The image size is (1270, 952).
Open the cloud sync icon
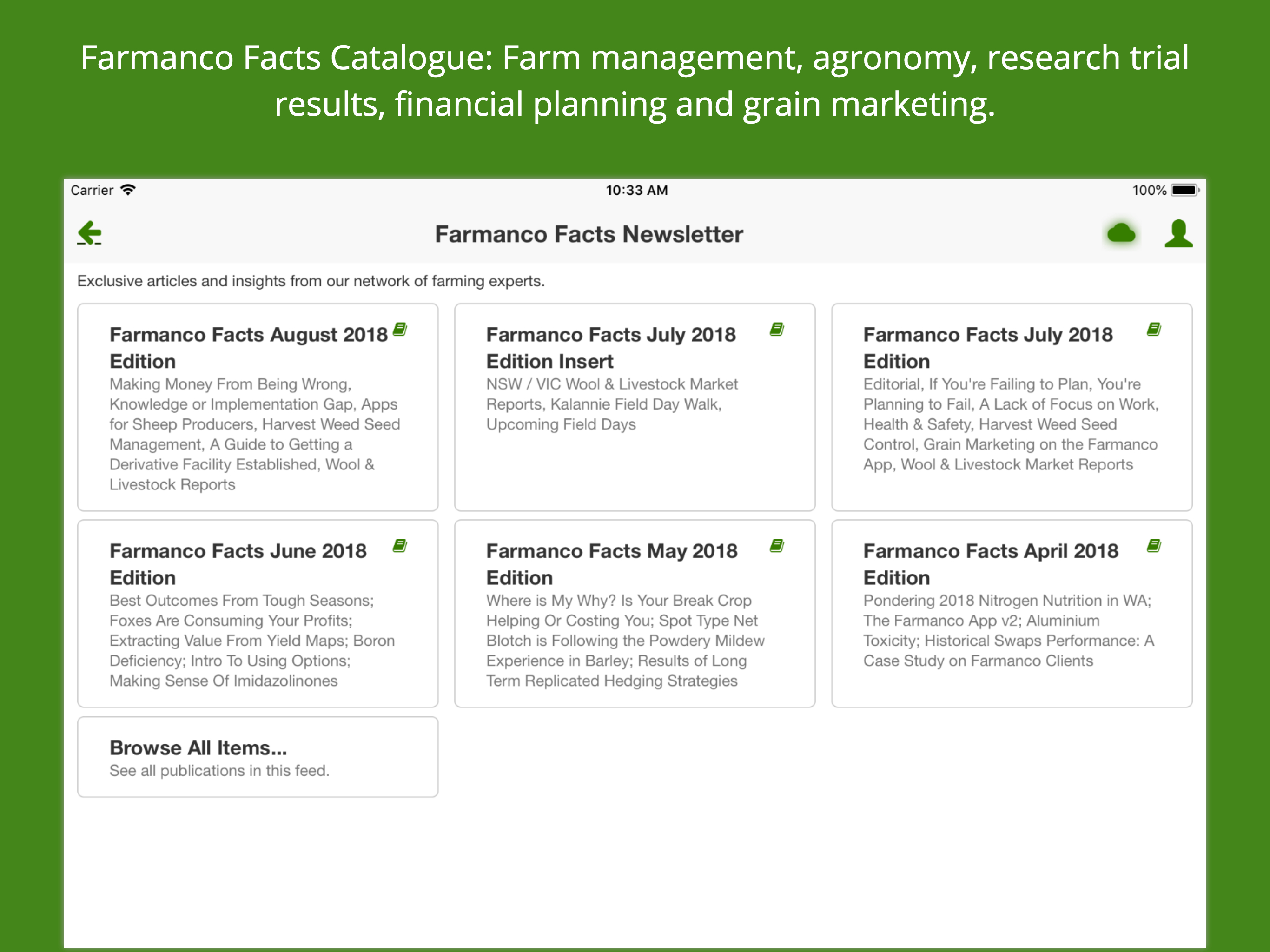click(1121, 234)
